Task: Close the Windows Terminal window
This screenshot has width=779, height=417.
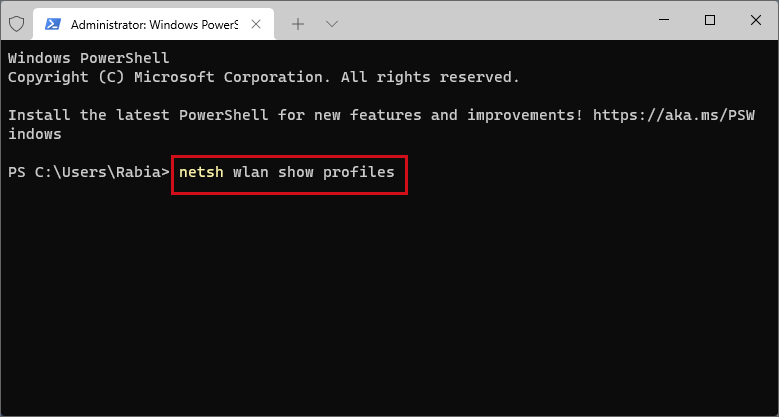Action: [x=756, y=20]
